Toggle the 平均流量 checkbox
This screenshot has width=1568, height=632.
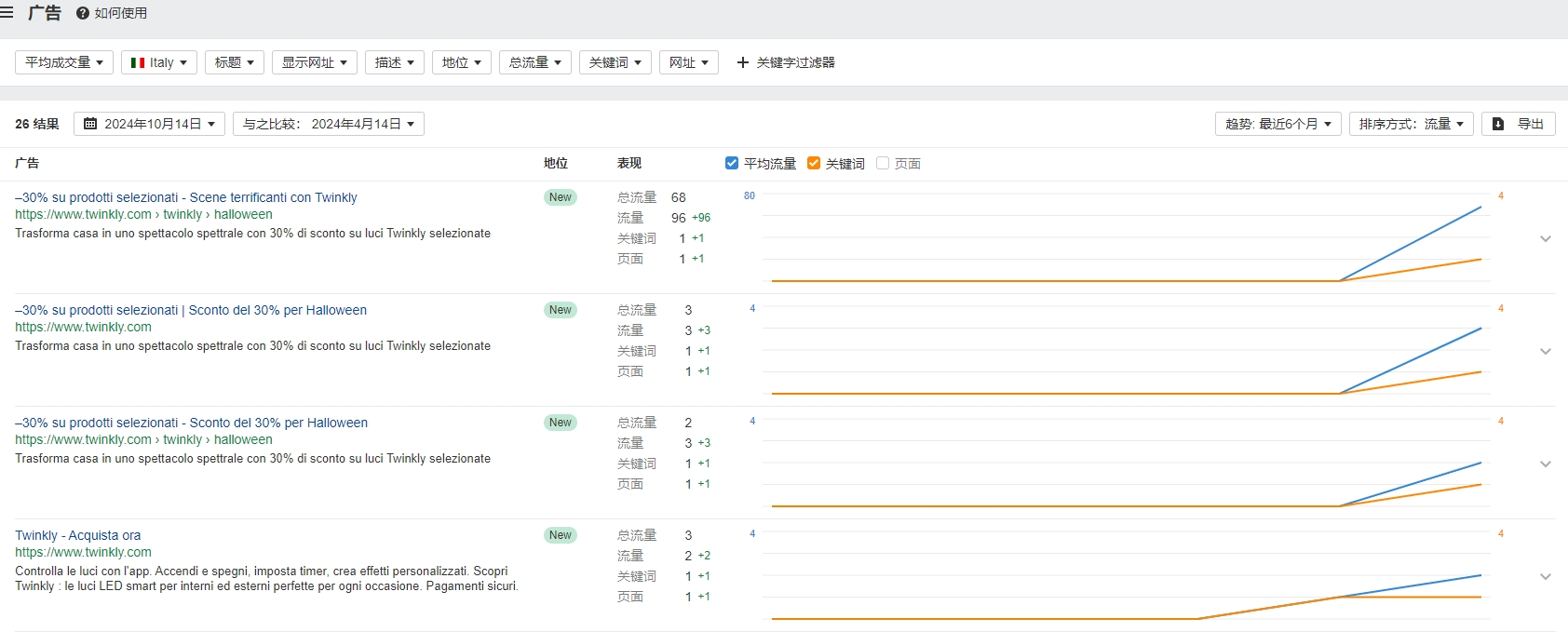(732, 163)
